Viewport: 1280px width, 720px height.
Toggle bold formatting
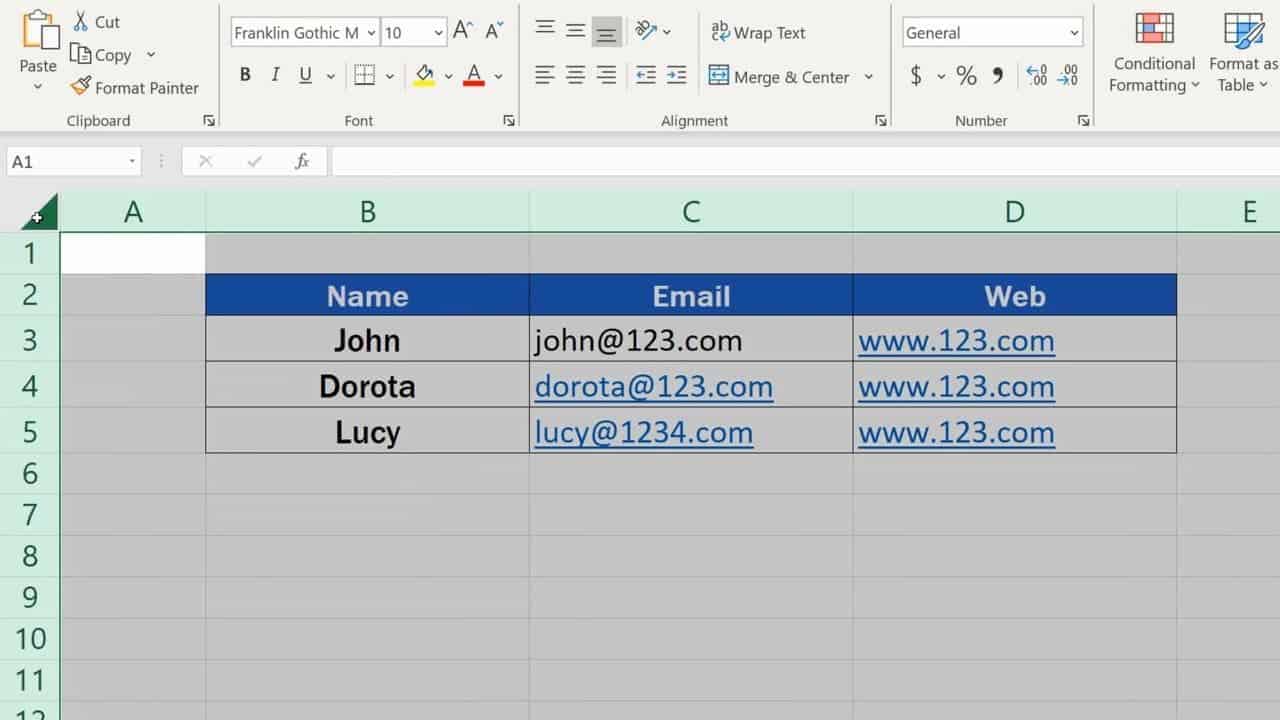[x=245, y=75]
